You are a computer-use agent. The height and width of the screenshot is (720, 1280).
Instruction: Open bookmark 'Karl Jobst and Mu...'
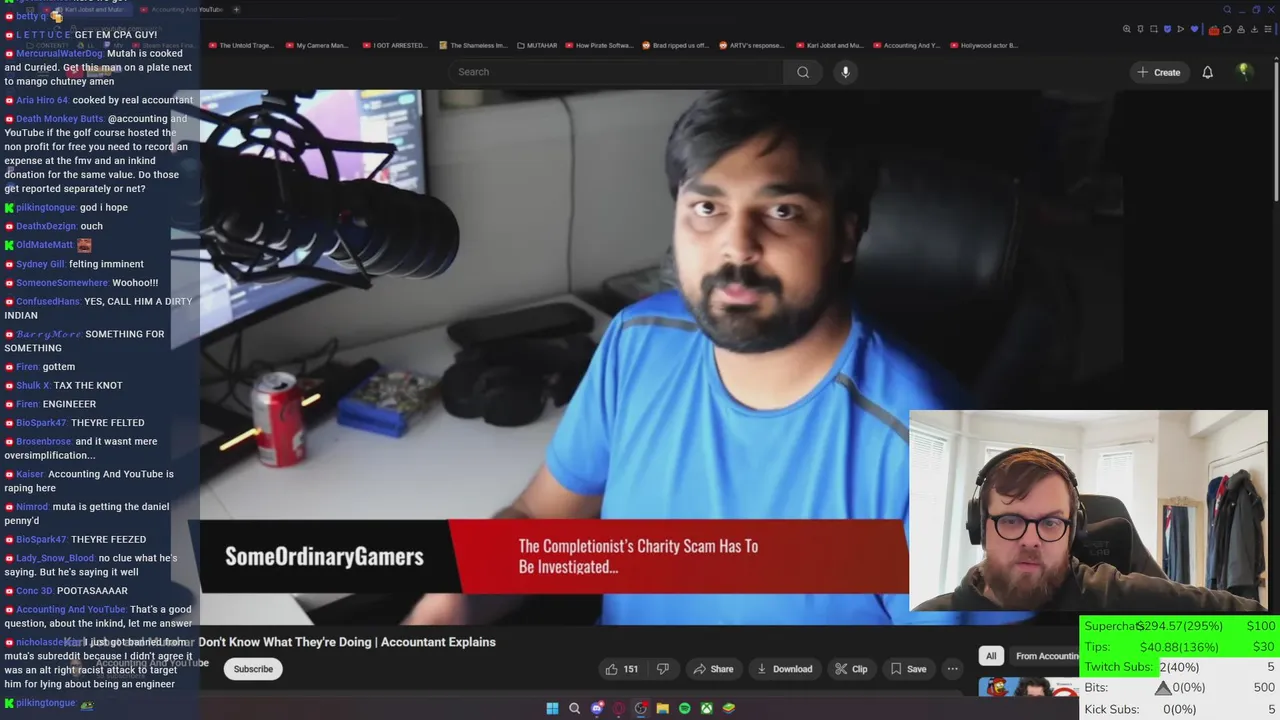829,45
